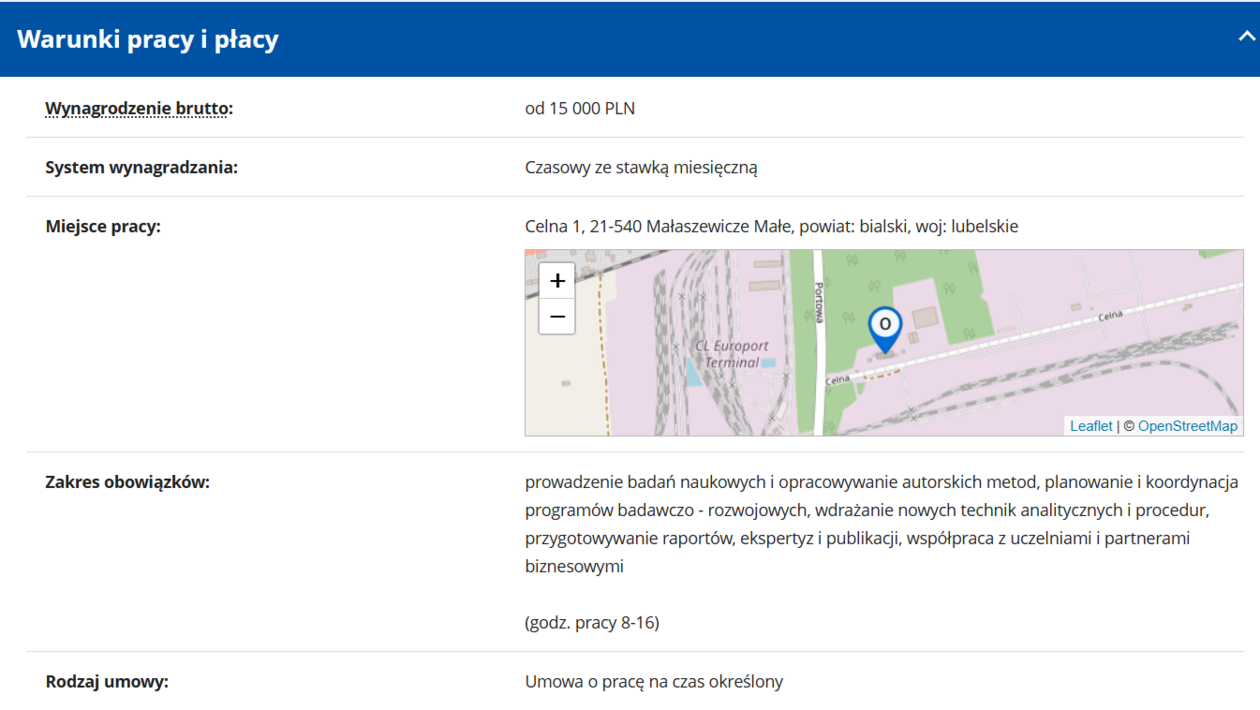Zoom out on the map

point(557,317)
